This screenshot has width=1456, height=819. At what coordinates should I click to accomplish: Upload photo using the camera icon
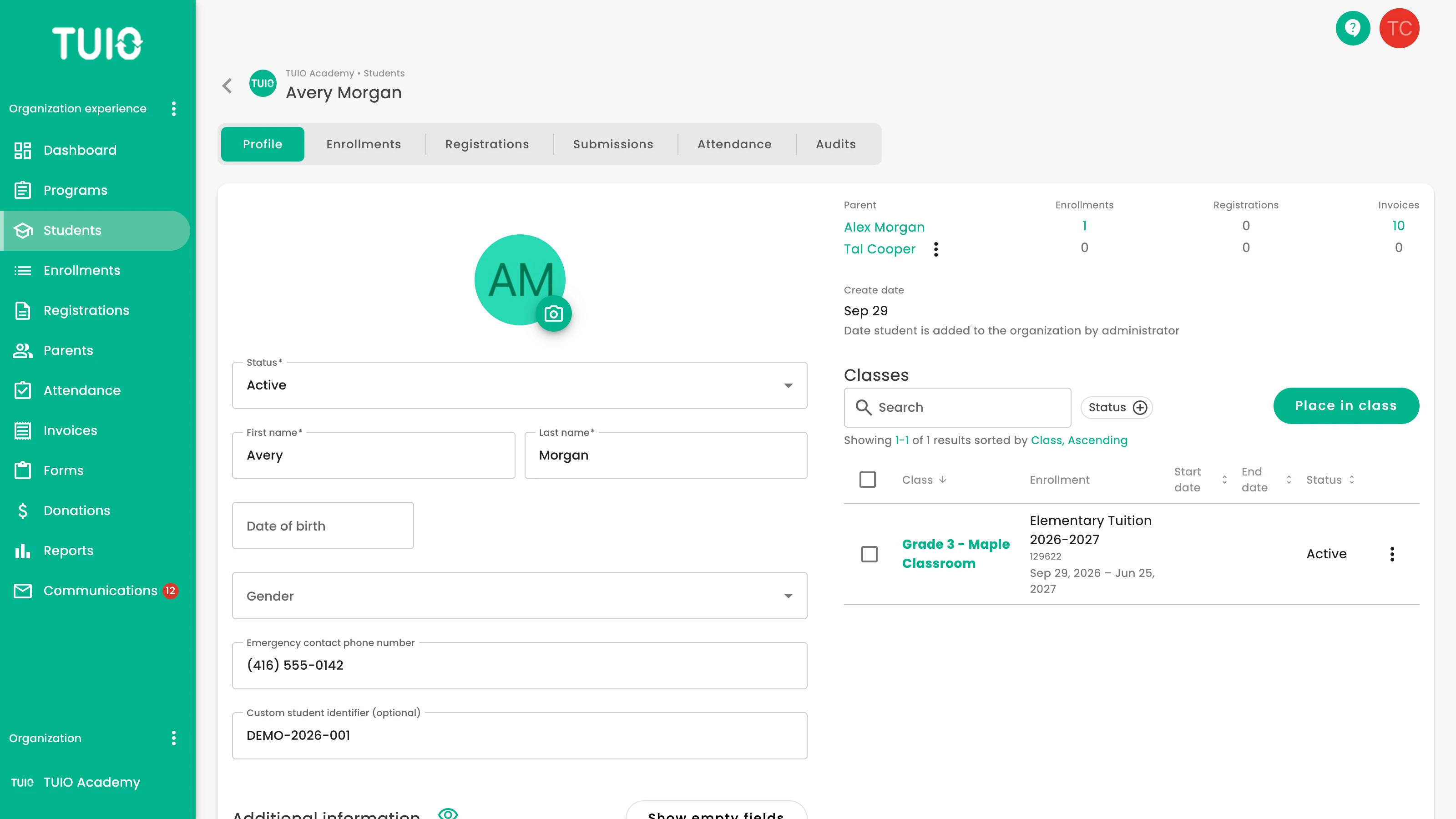[553, 313]
